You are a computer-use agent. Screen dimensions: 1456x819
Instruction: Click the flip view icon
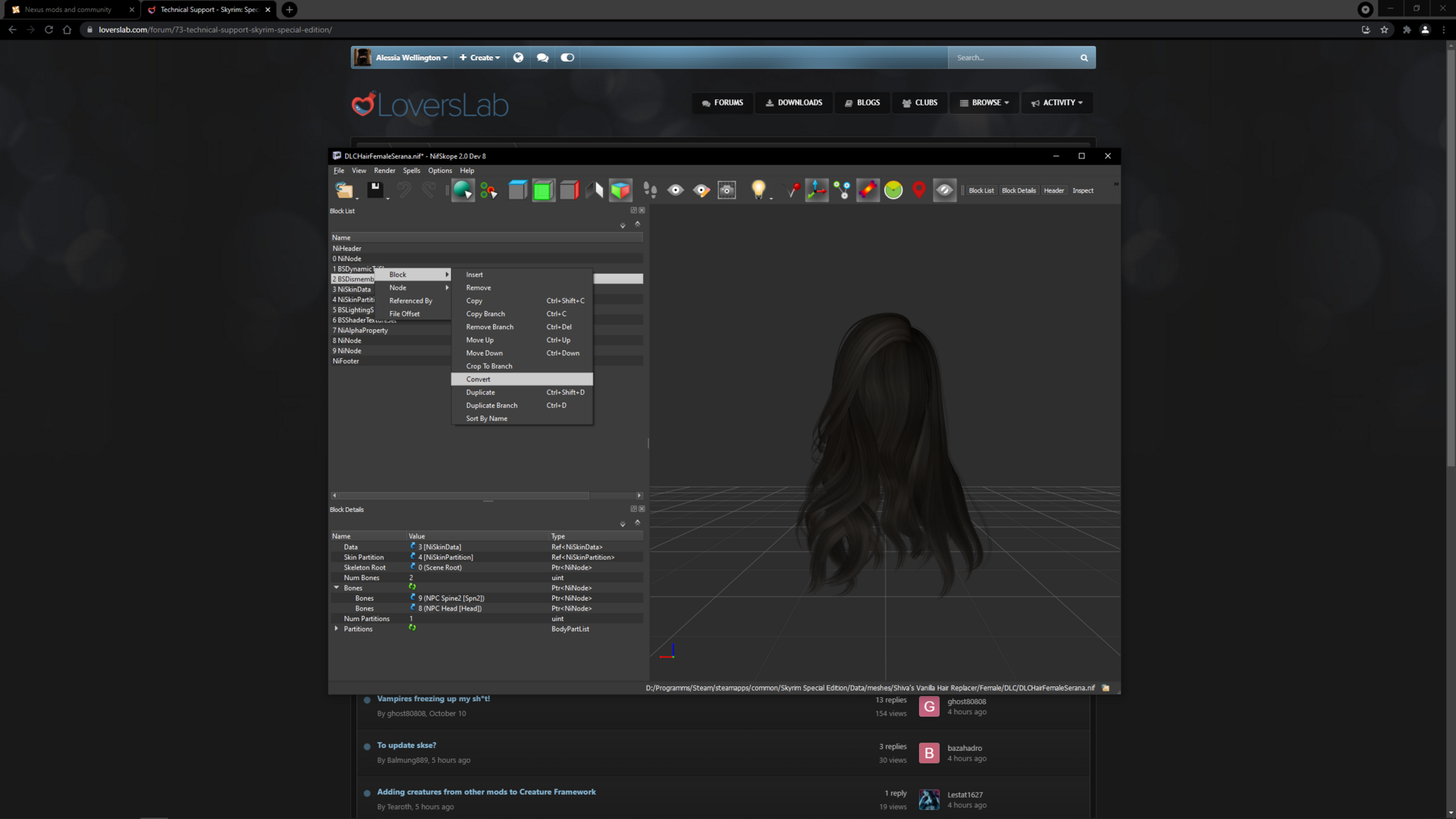tap(595, 190)
